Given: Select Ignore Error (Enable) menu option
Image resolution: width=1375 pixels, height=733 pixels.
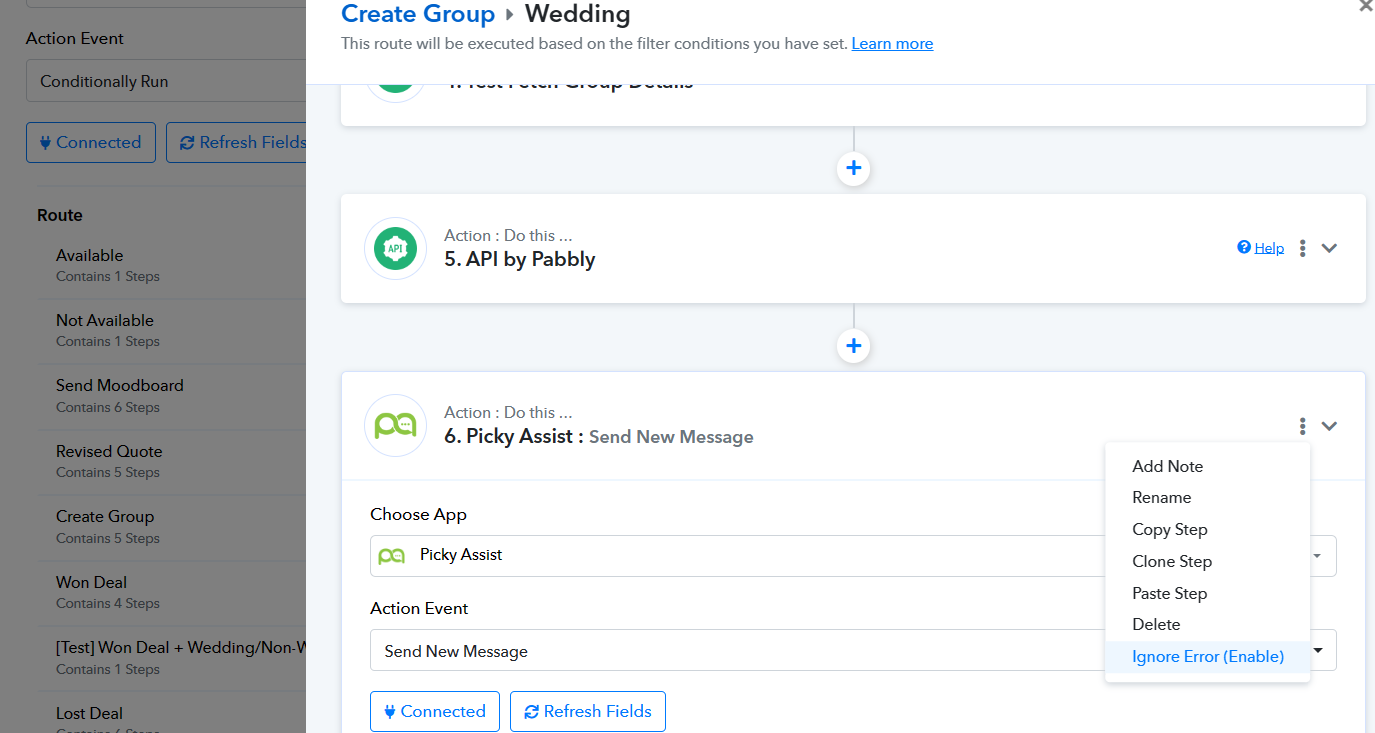Looking at the screenshot, I should pos(1207,657).
